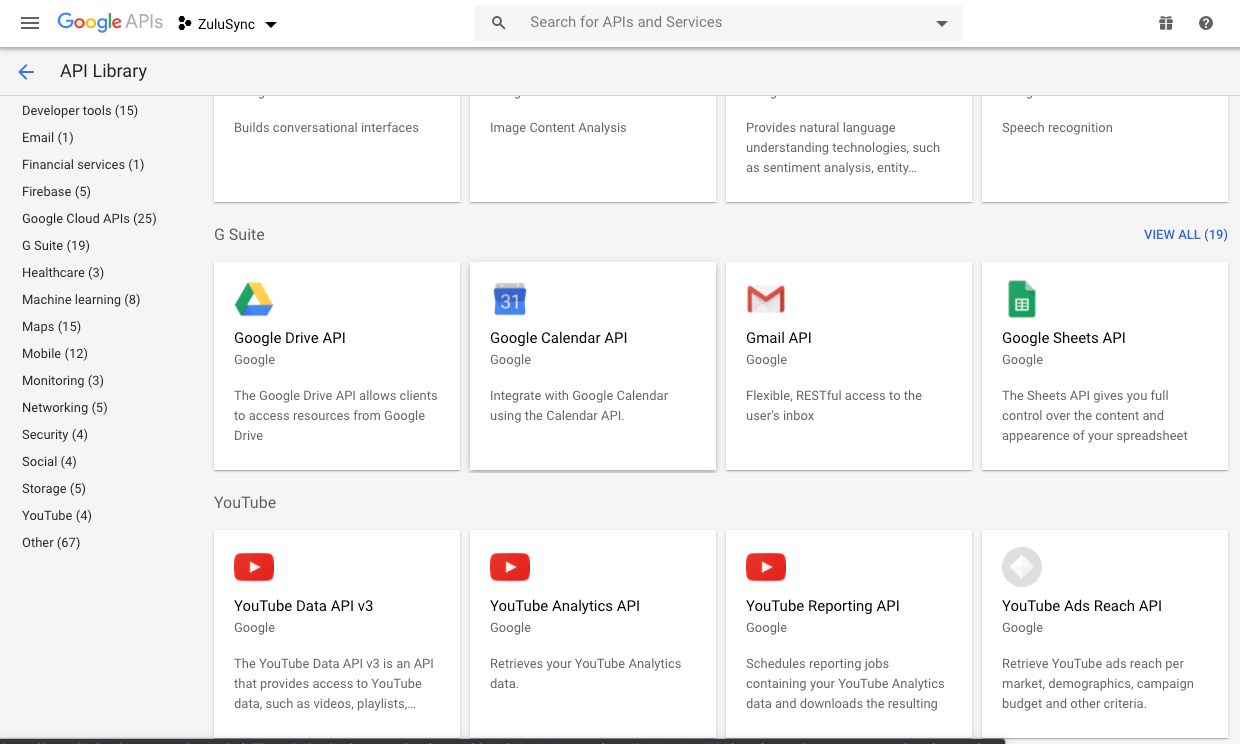Click the Google Sheets green icon
The image size is (1240, 744).
tap(1022, 299)
